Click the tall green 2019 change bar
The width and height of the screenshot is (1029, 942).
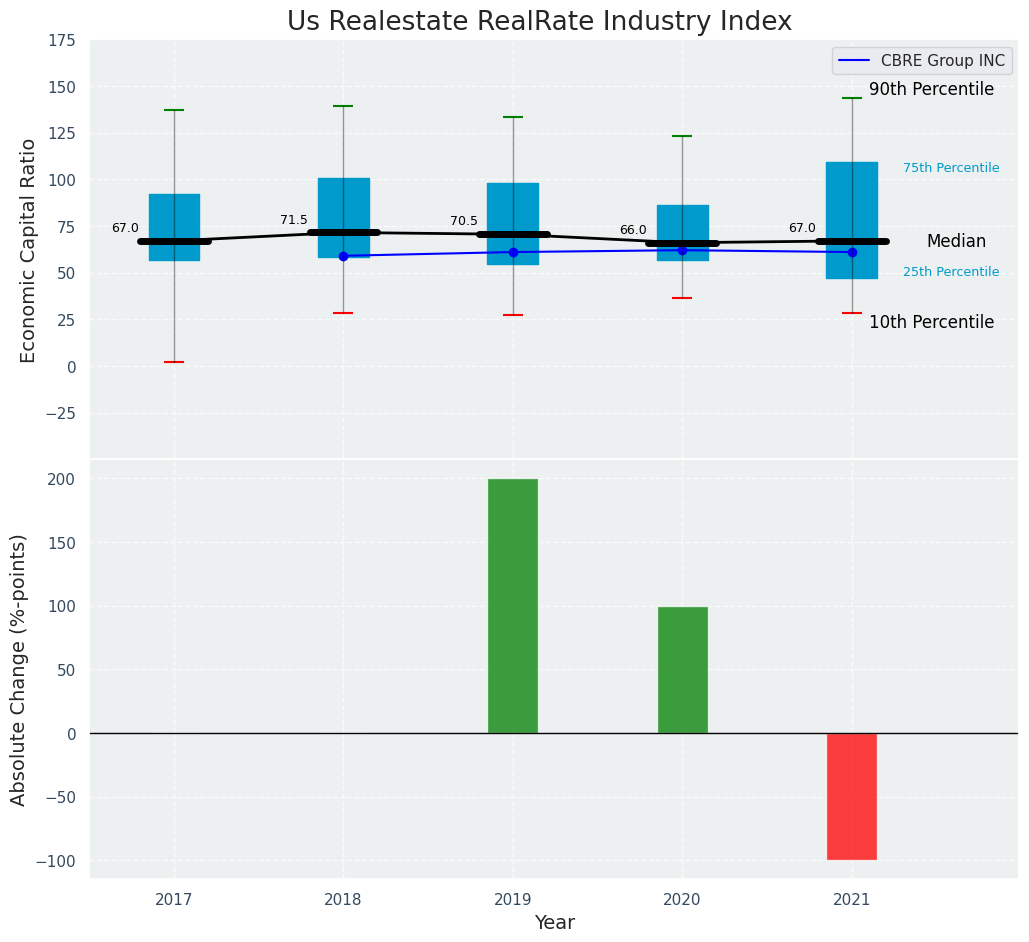point(513,606)
